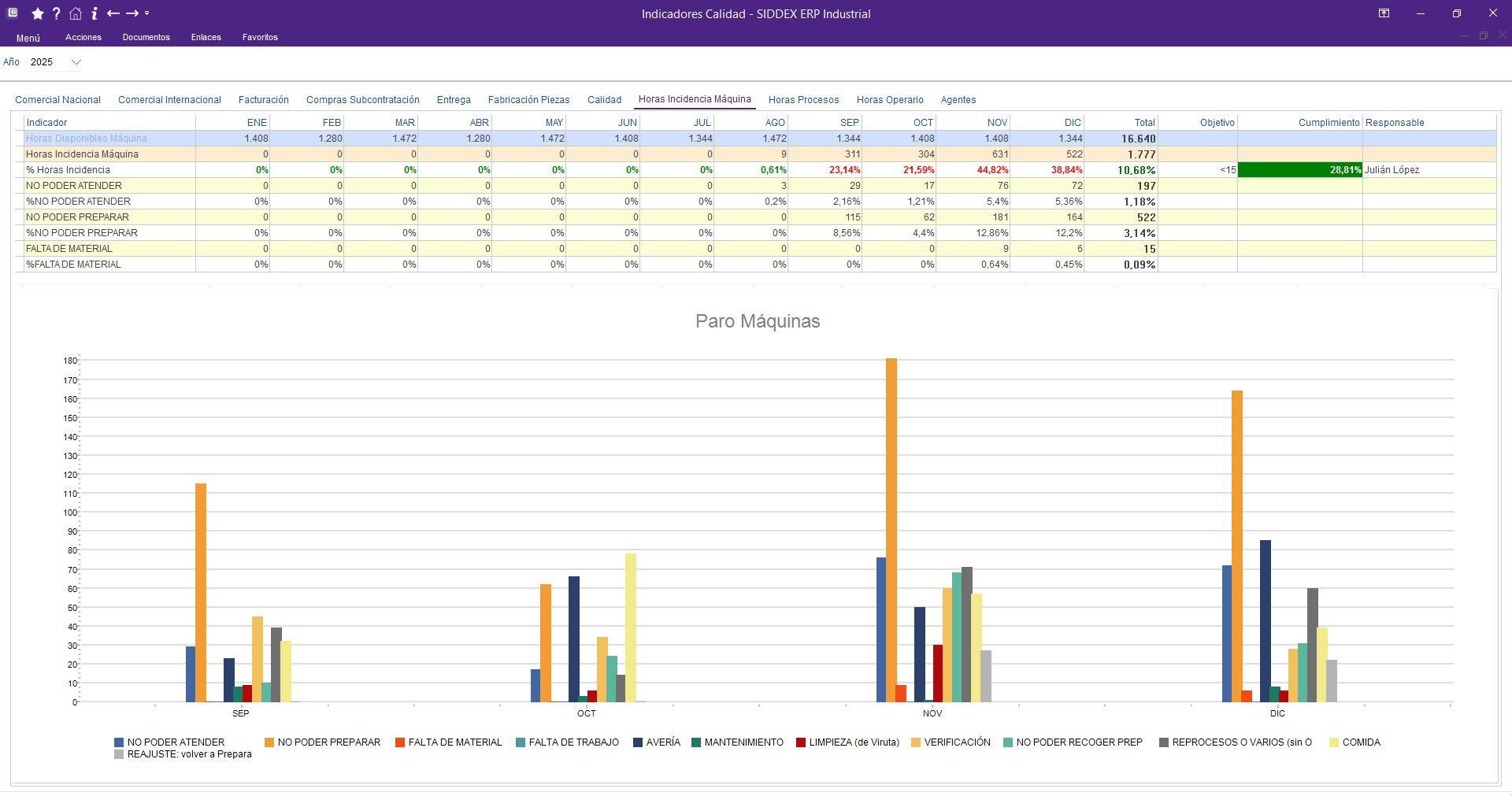Click the ribbon display options icon
1512x796 pixels.
point(1384,13)
